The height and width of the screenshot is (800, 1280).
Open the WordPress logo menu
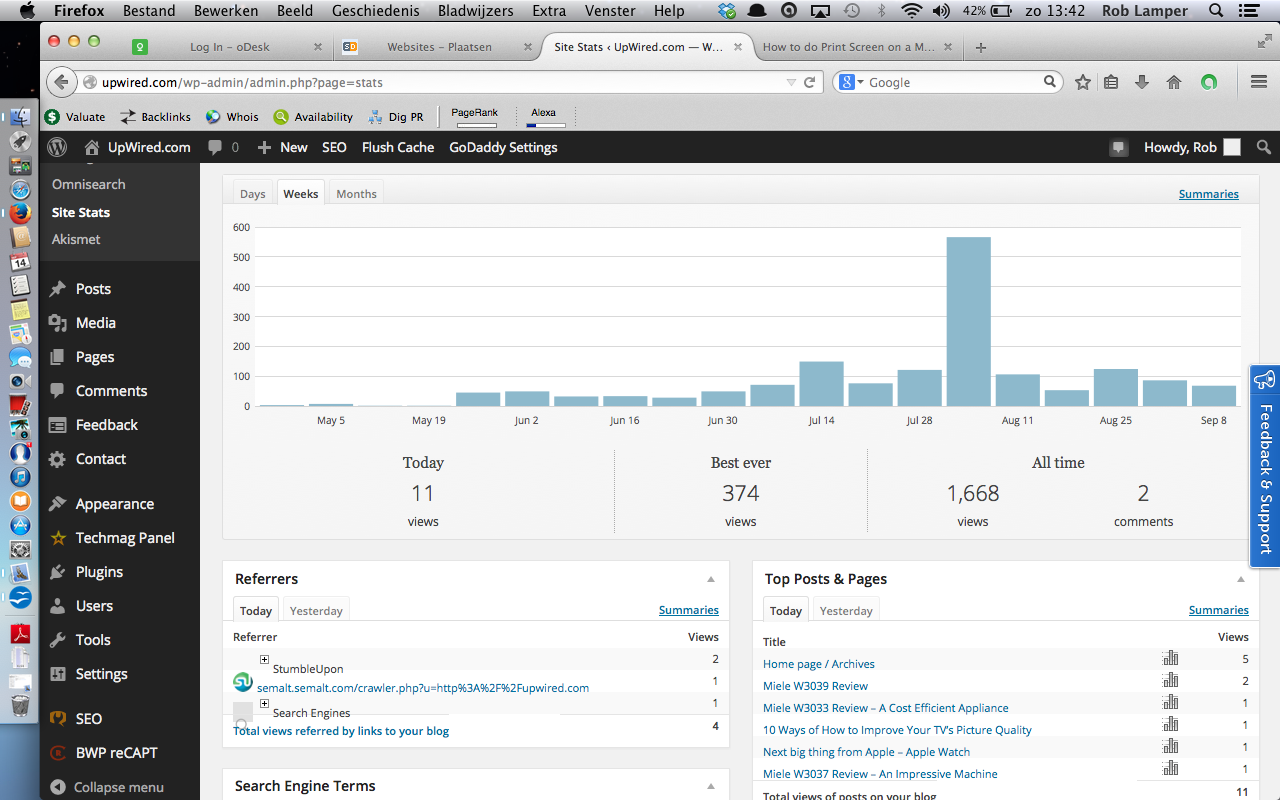pos(58,147)
